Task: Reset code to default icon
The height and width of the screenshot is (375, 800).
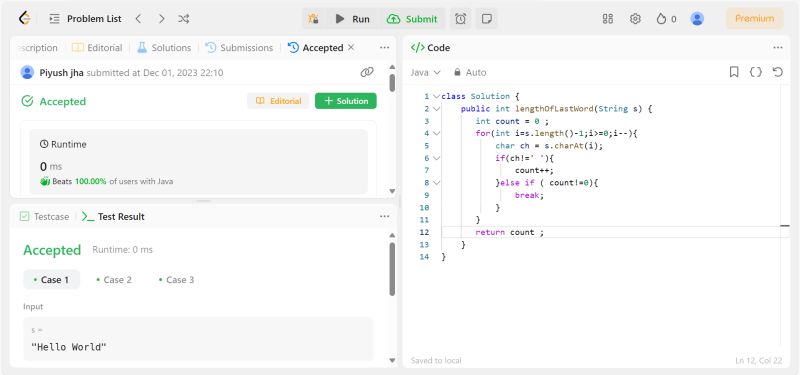Action: (x=778, y=72)
